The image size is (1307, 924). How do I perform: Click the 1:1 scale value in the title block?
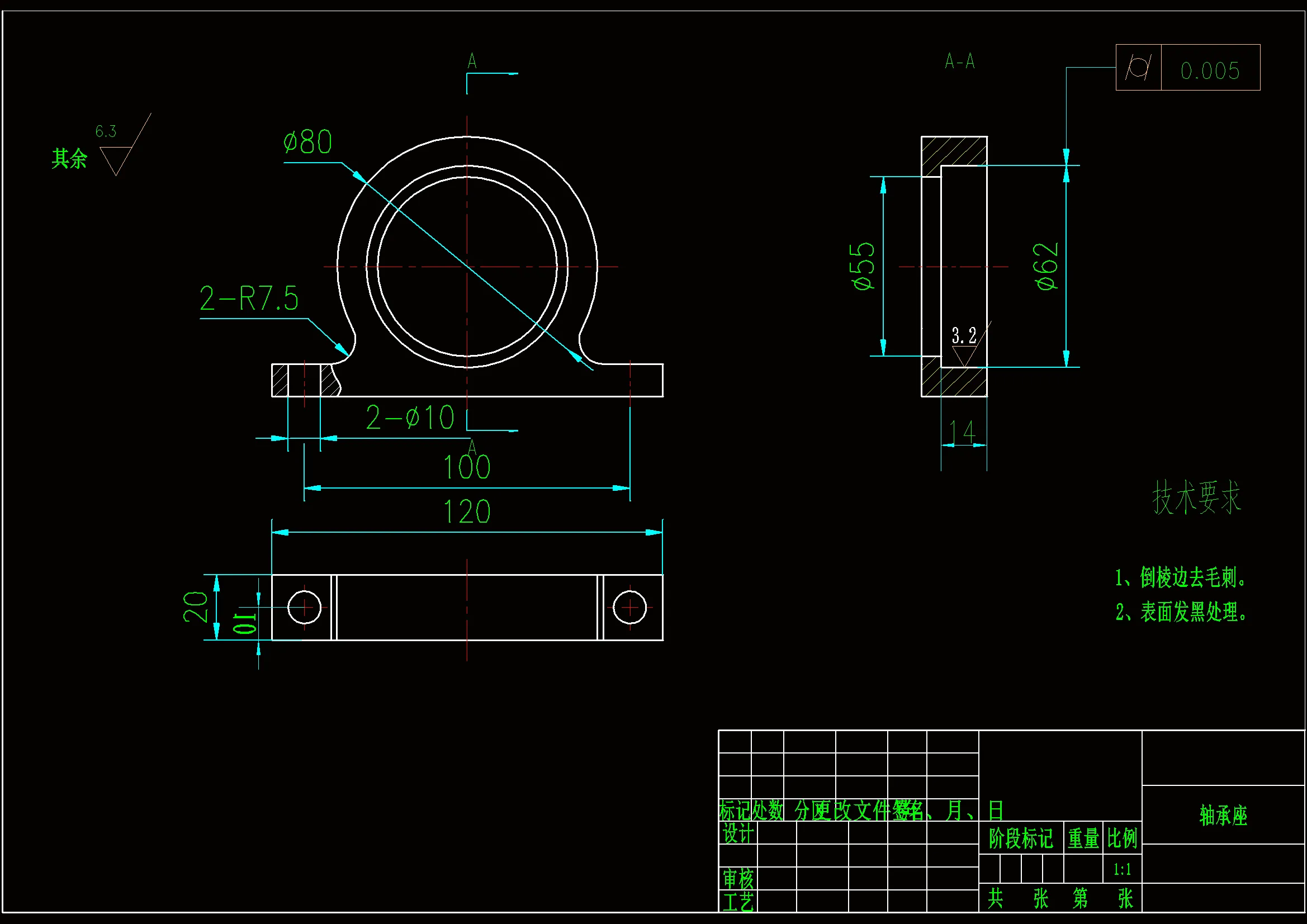[x=1122, y=869]
